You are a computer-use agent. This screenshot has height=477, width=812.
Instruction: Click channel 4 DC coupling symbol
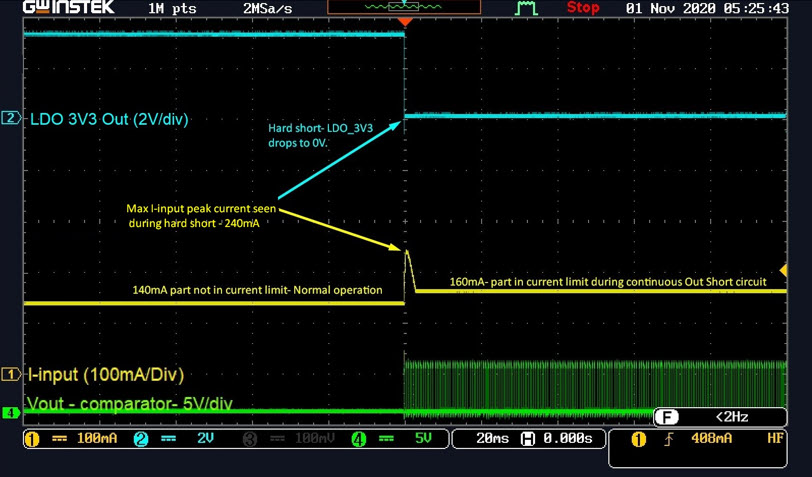[386, 439]
